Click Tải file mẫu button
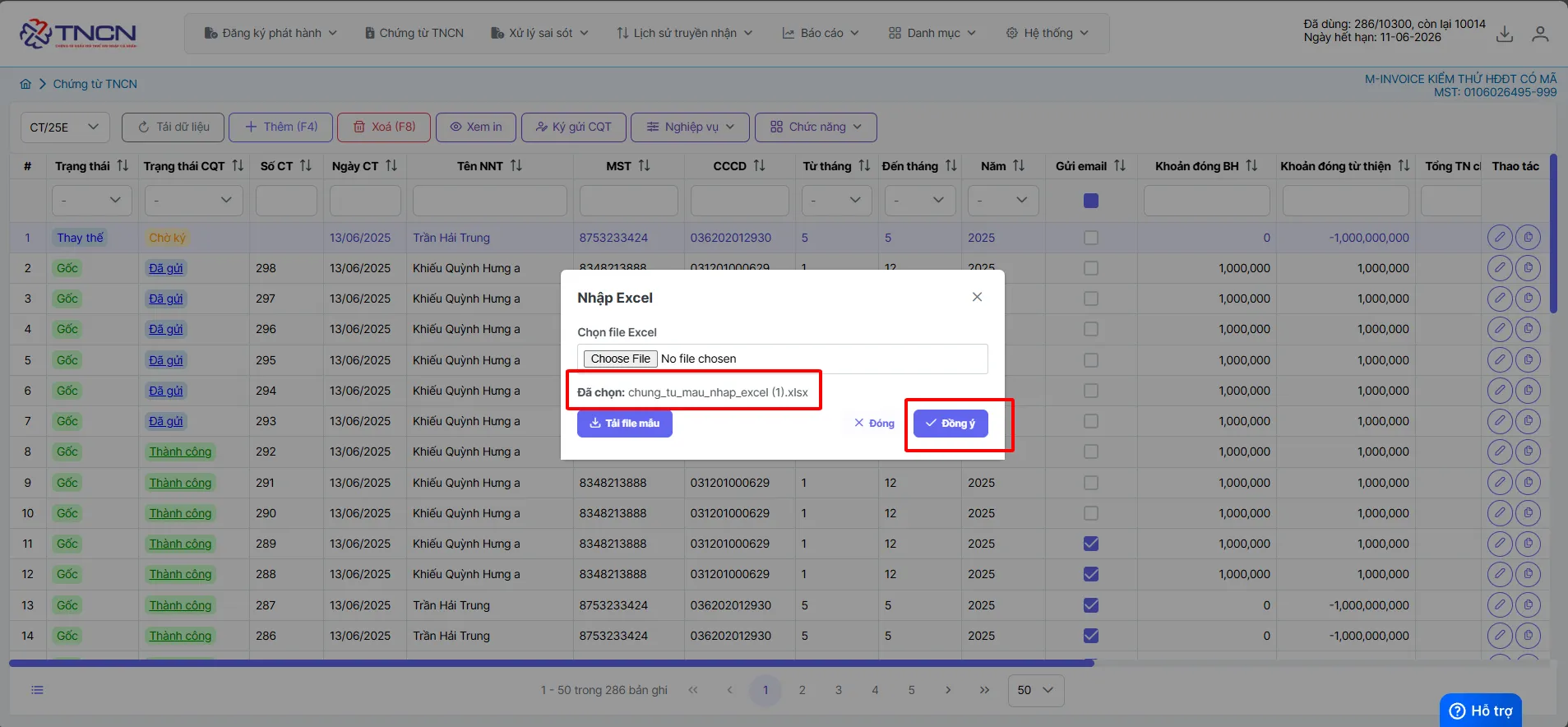This screenshot has height=727, width=1568. 625,424
